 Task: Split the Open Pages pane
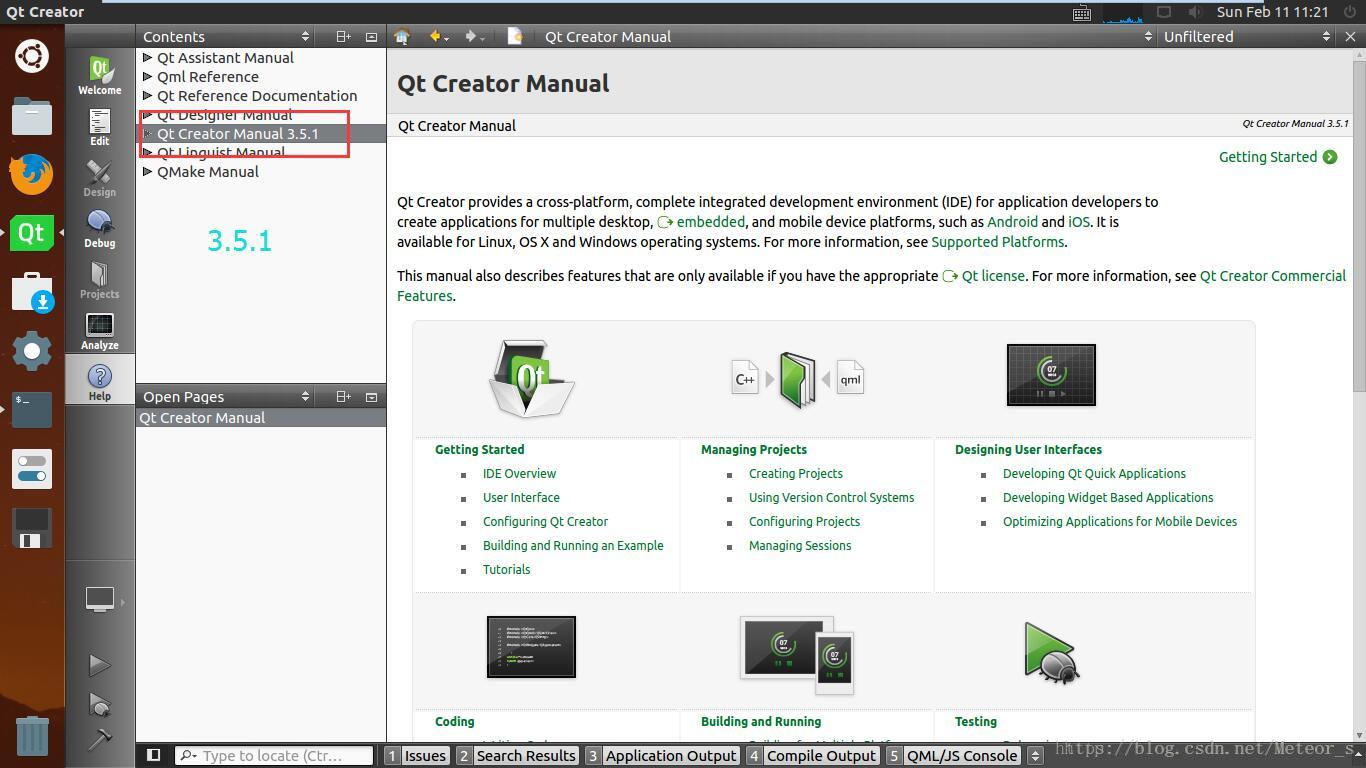pyautogui.click(x=343, y=396)
